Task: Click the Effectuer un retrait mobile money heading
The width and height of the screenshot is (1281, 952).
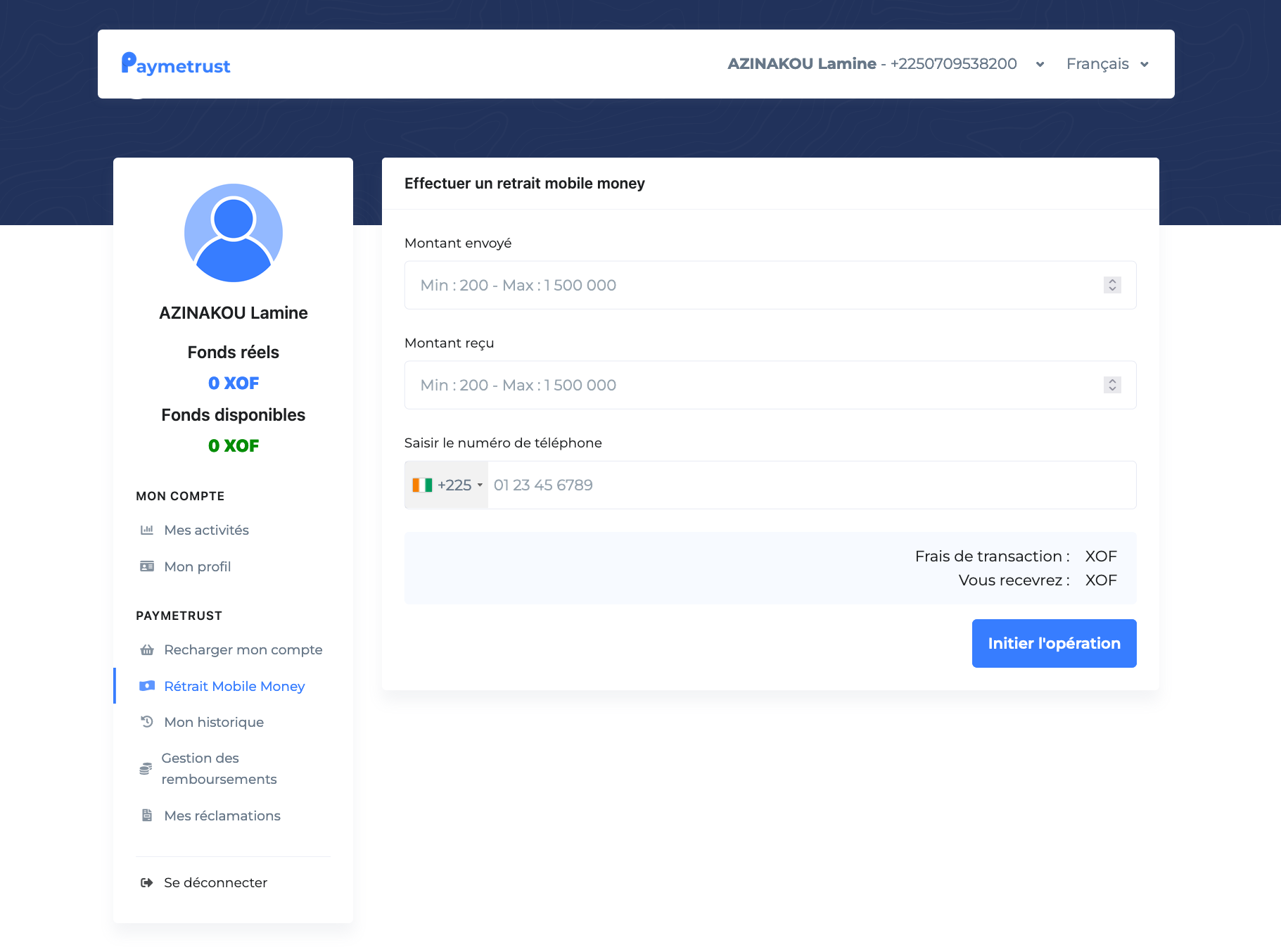Action: [x=525, y=184]
